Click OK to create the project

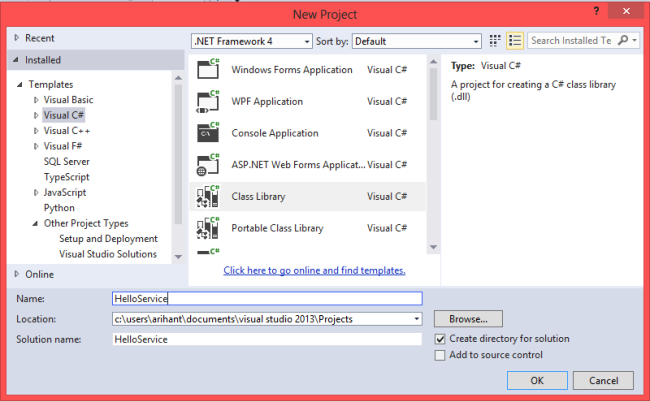(x=537, y=380)
